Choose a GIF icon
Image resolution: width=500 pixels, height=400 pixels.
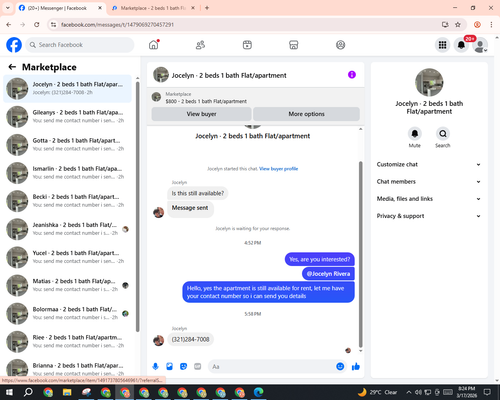tap(198, 367)
